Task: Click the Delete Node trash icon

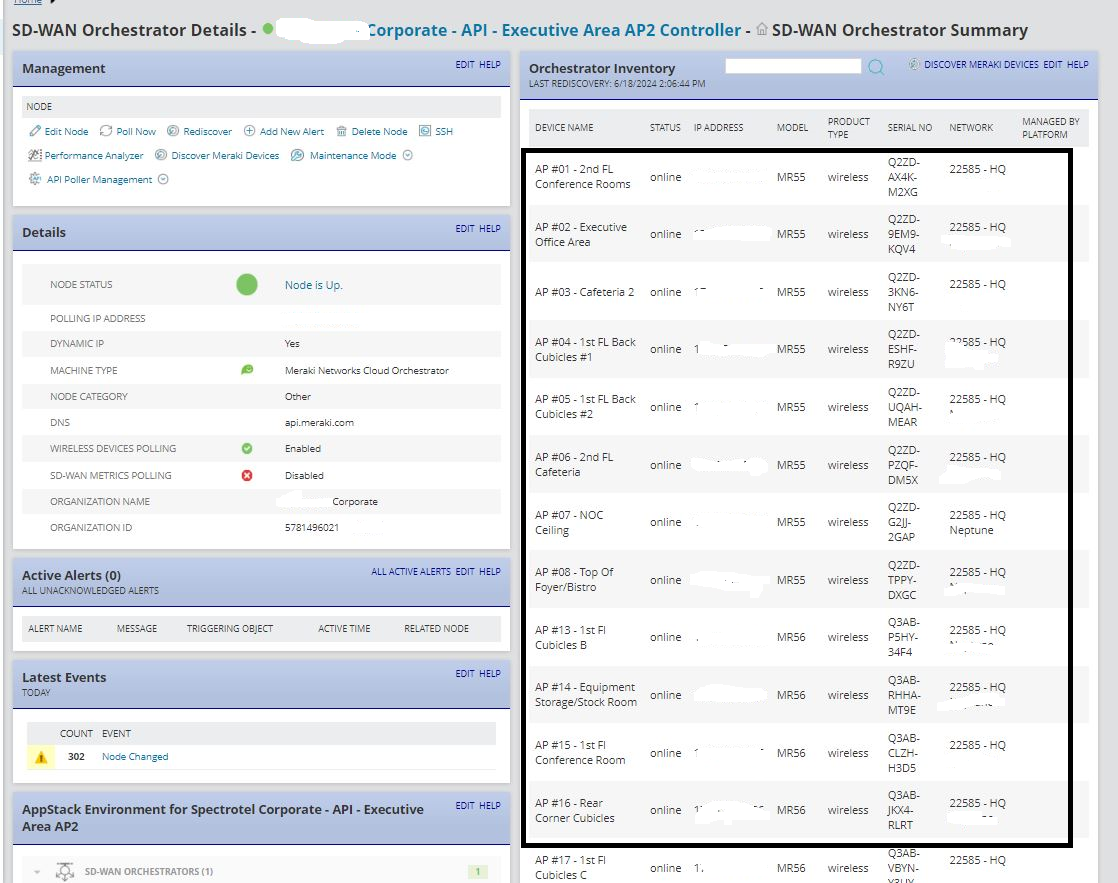Action: pyautogui.click(x=342, y=131)
